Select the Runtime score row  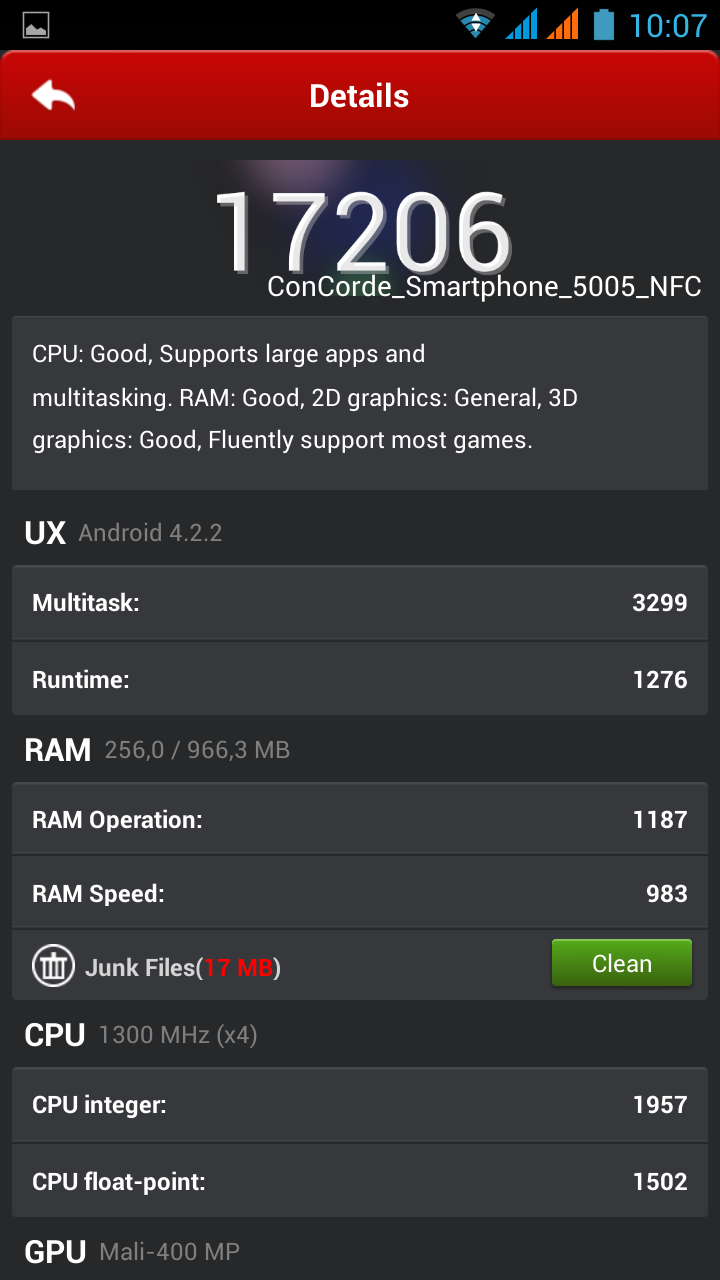click(x=360, y=680)
